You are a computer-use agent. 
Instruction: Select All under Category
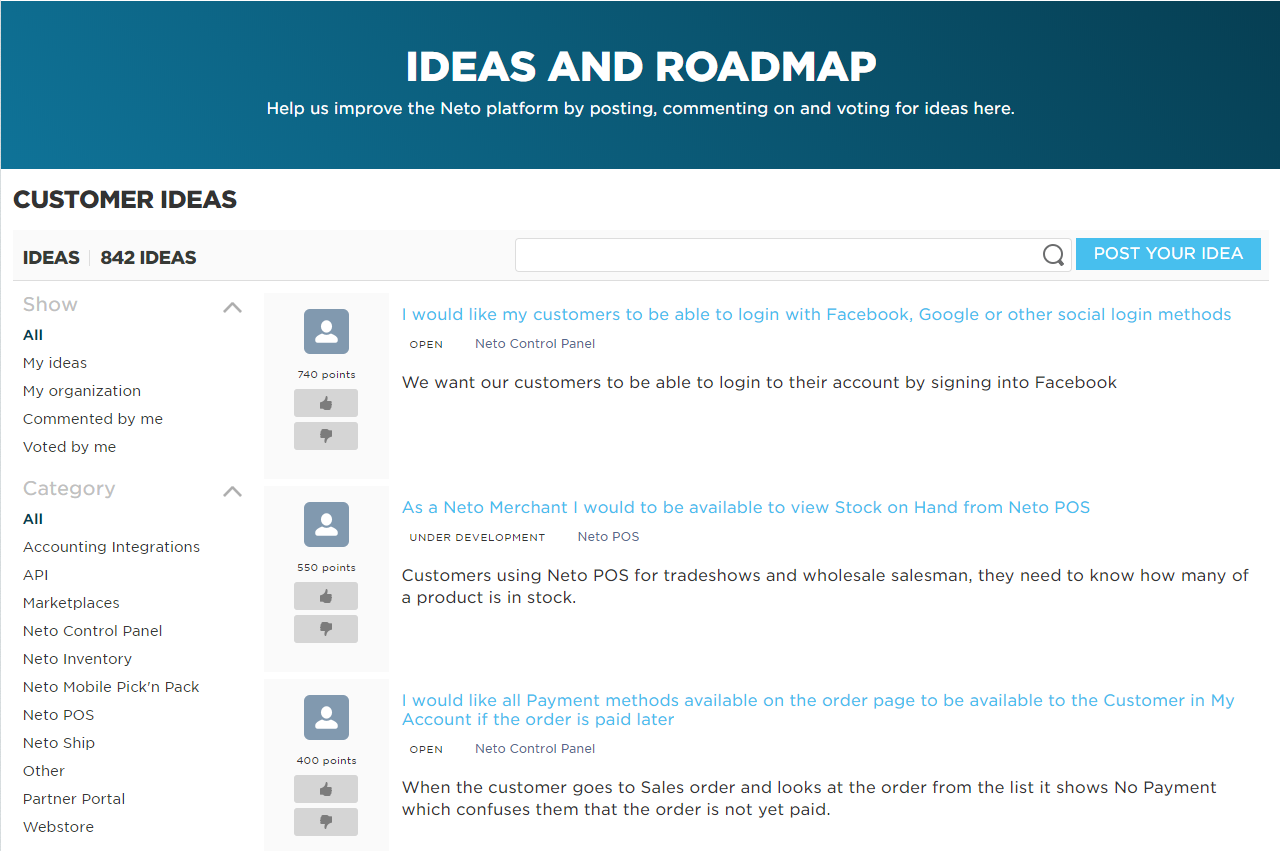(33, 519)
